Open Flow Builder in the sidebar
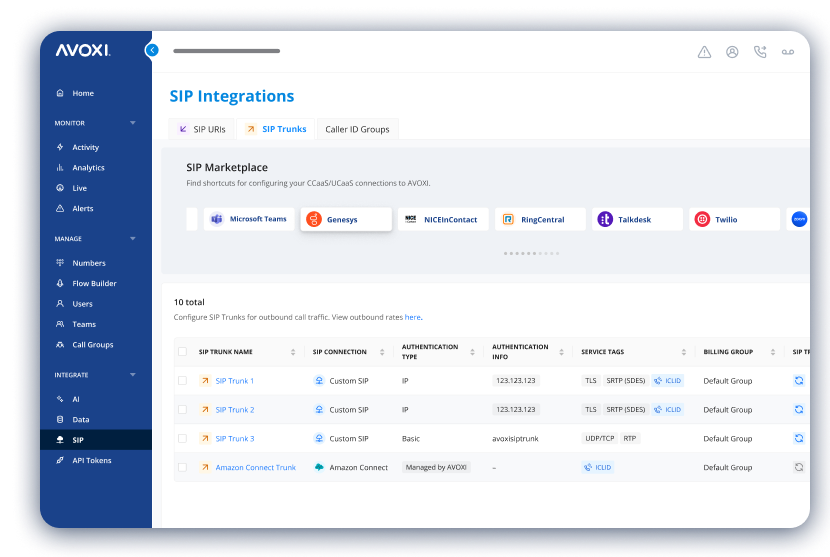The width and height of the screenshot is (830, 557). tap(94, 283)
